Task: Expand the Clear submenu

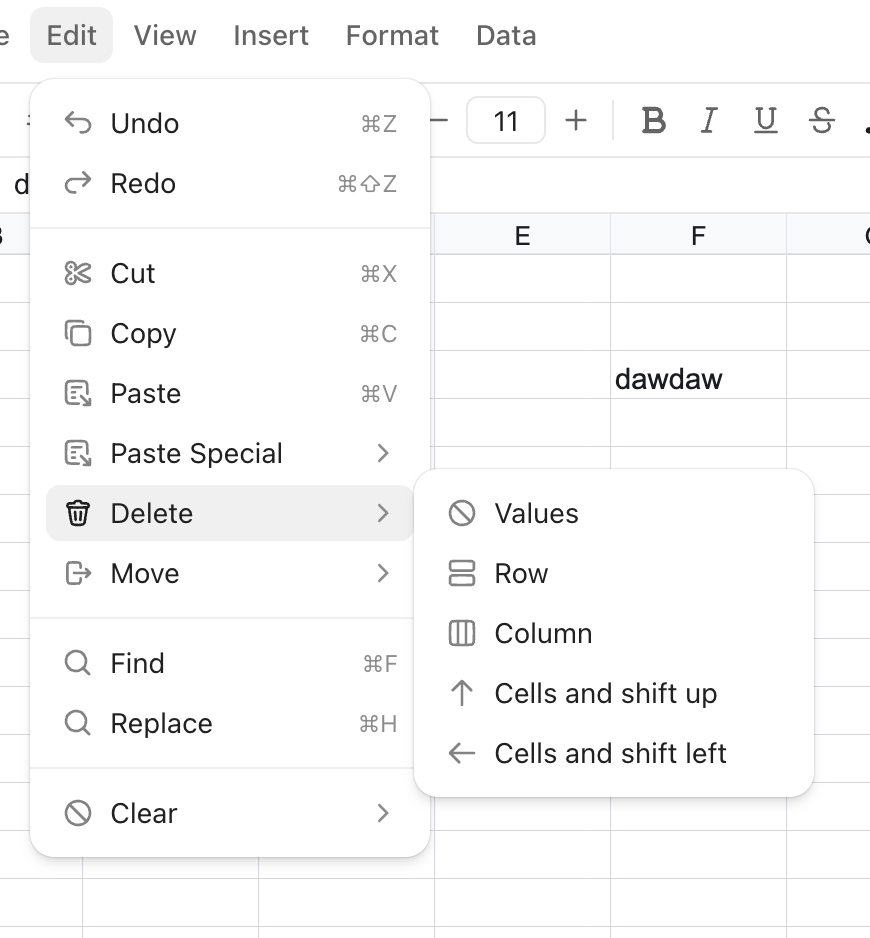Action: tap(230, 814)
